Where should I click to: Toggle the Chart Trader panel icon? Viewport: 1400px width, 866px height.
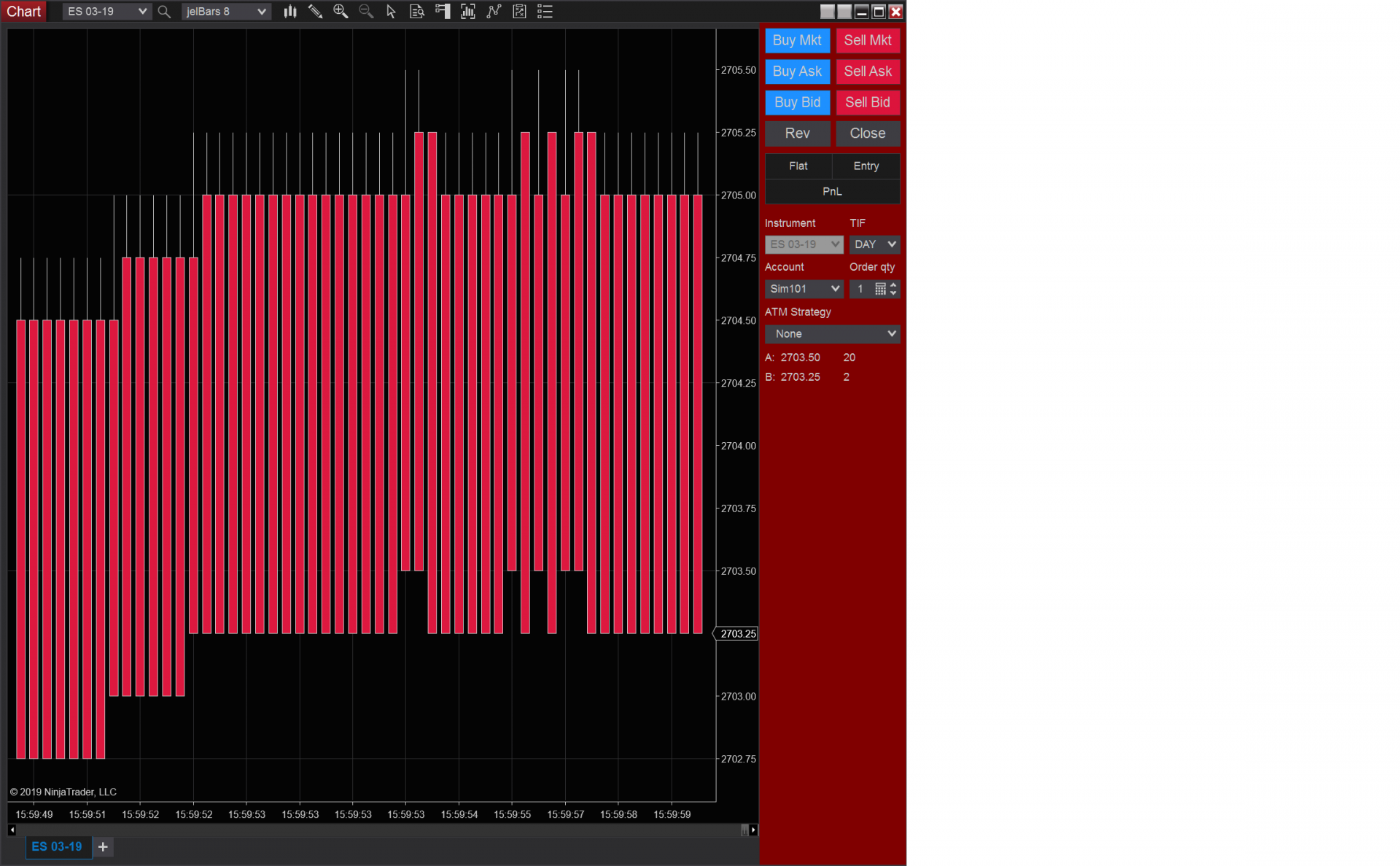click(442, 11)
